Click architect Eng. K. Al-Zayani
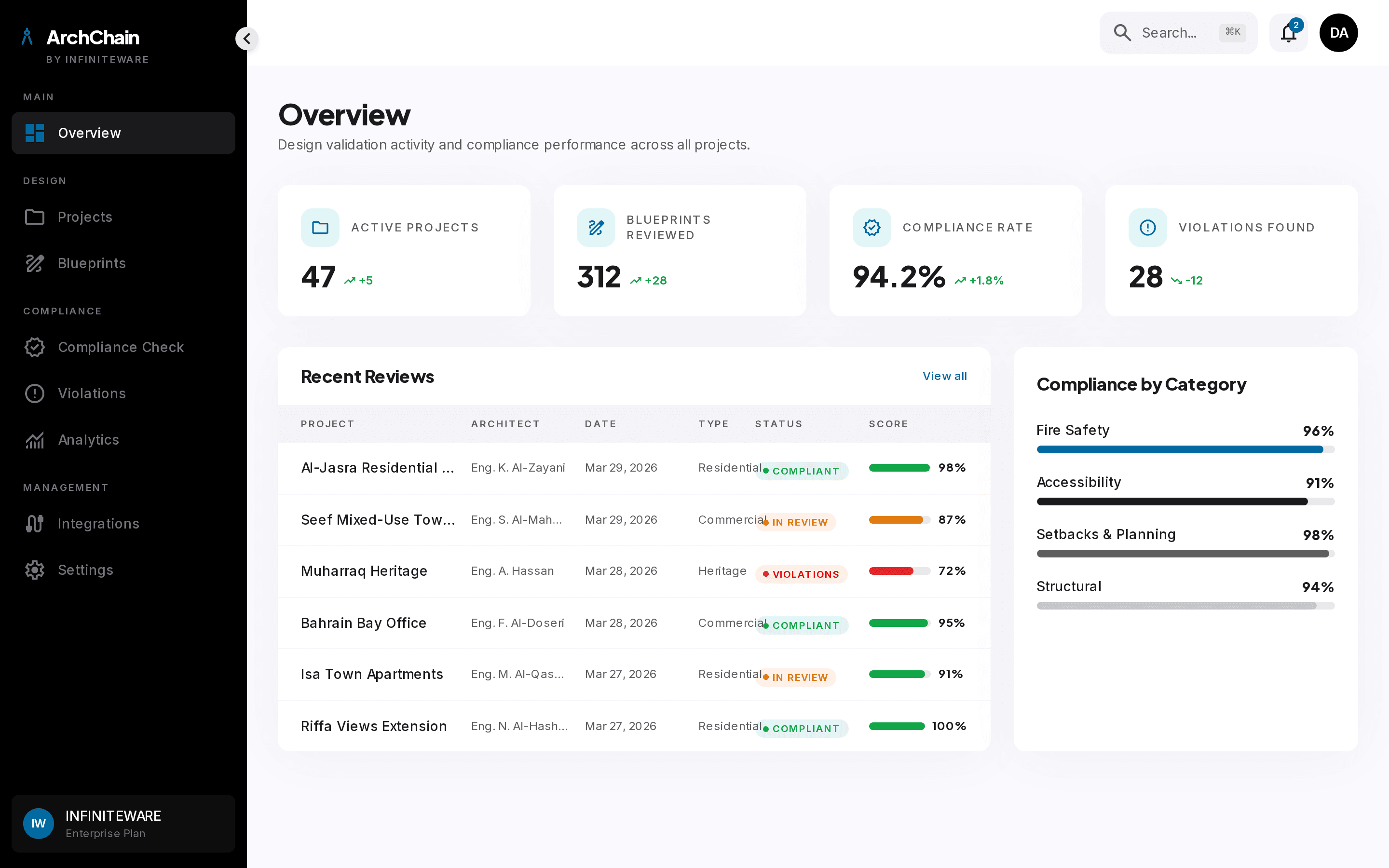The image size is (1389, 868). [x=517, y=468]
